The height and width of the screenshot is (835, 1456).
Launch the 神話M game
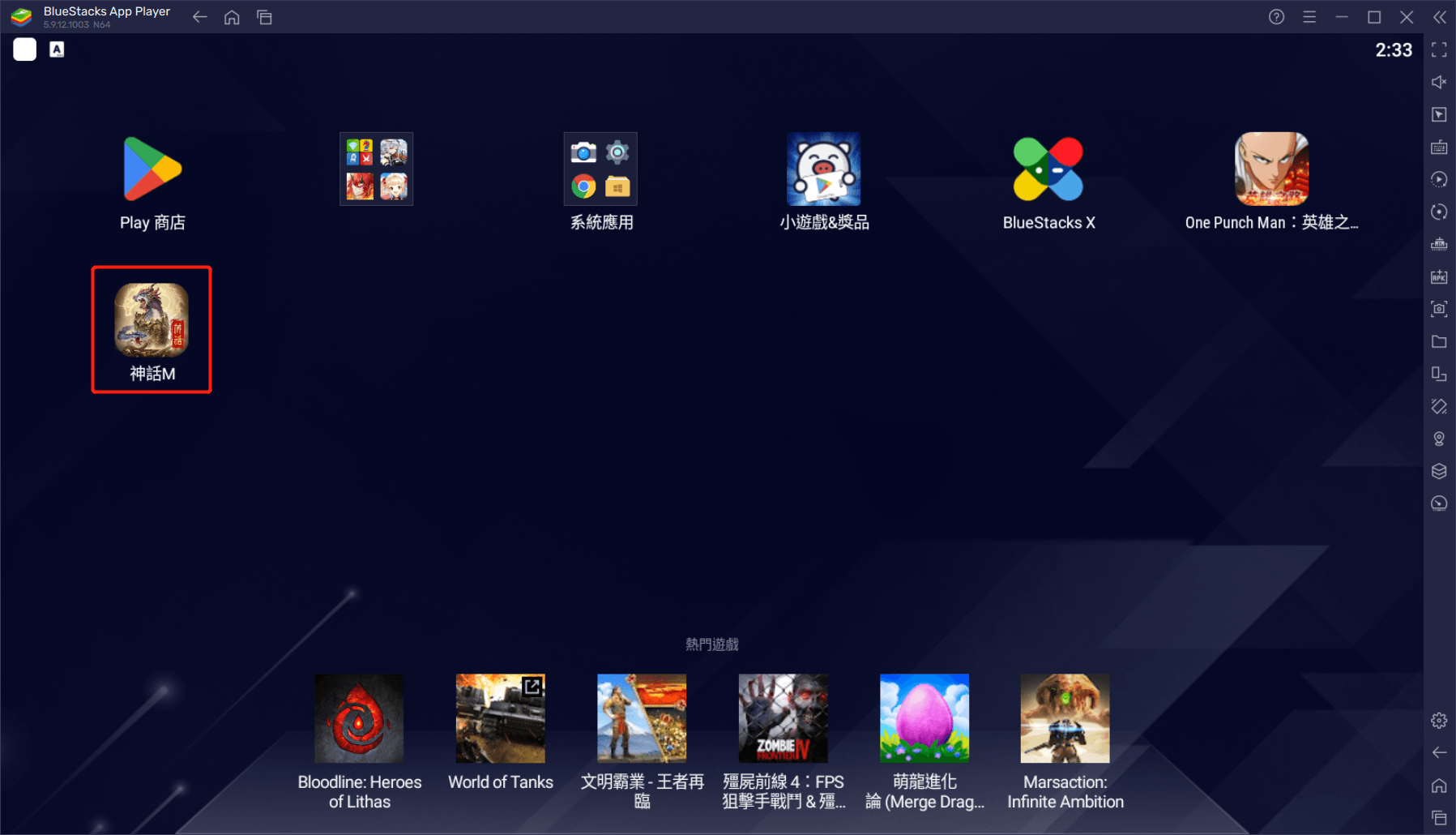point(152,320)
